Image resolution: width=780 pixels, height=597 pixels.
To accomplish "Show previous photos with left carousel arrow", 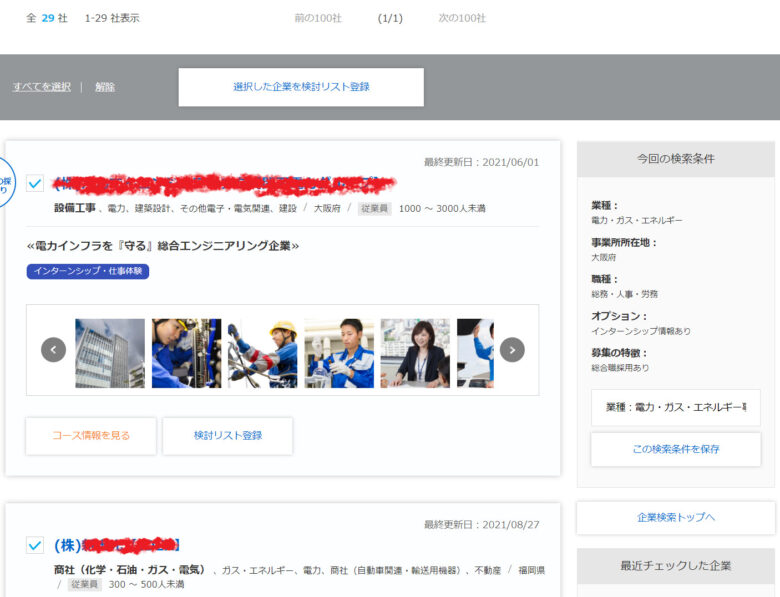I will click(53, 350).
